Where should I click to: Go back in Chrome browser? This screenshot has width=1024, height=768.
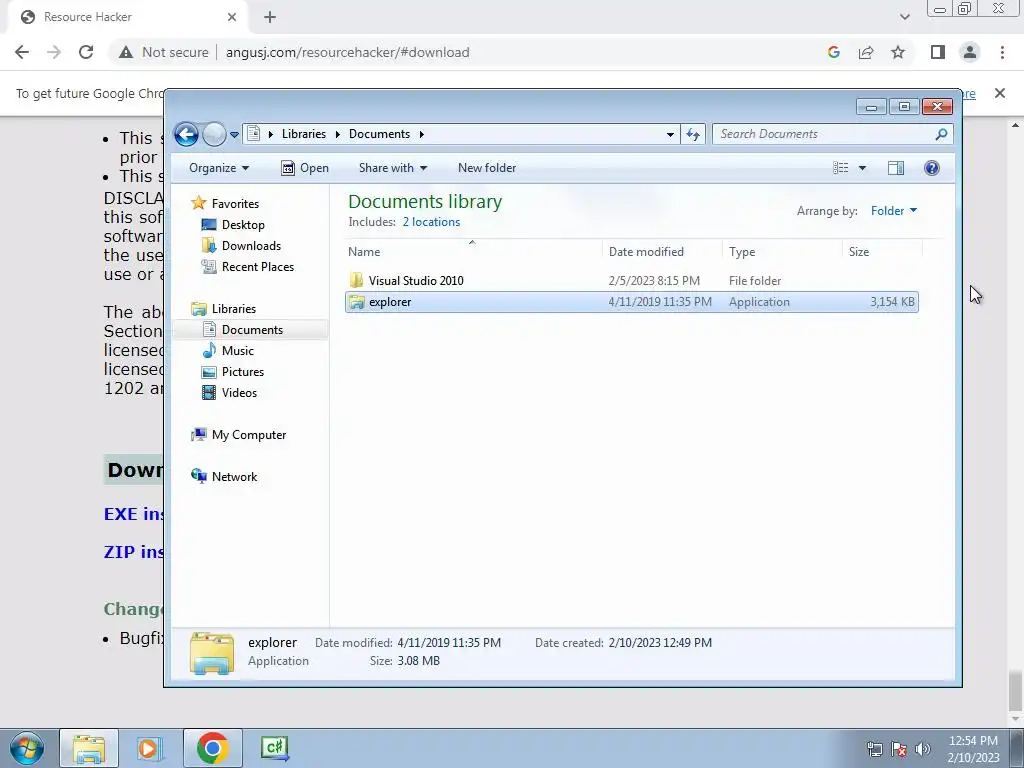(x=22, y=52)
